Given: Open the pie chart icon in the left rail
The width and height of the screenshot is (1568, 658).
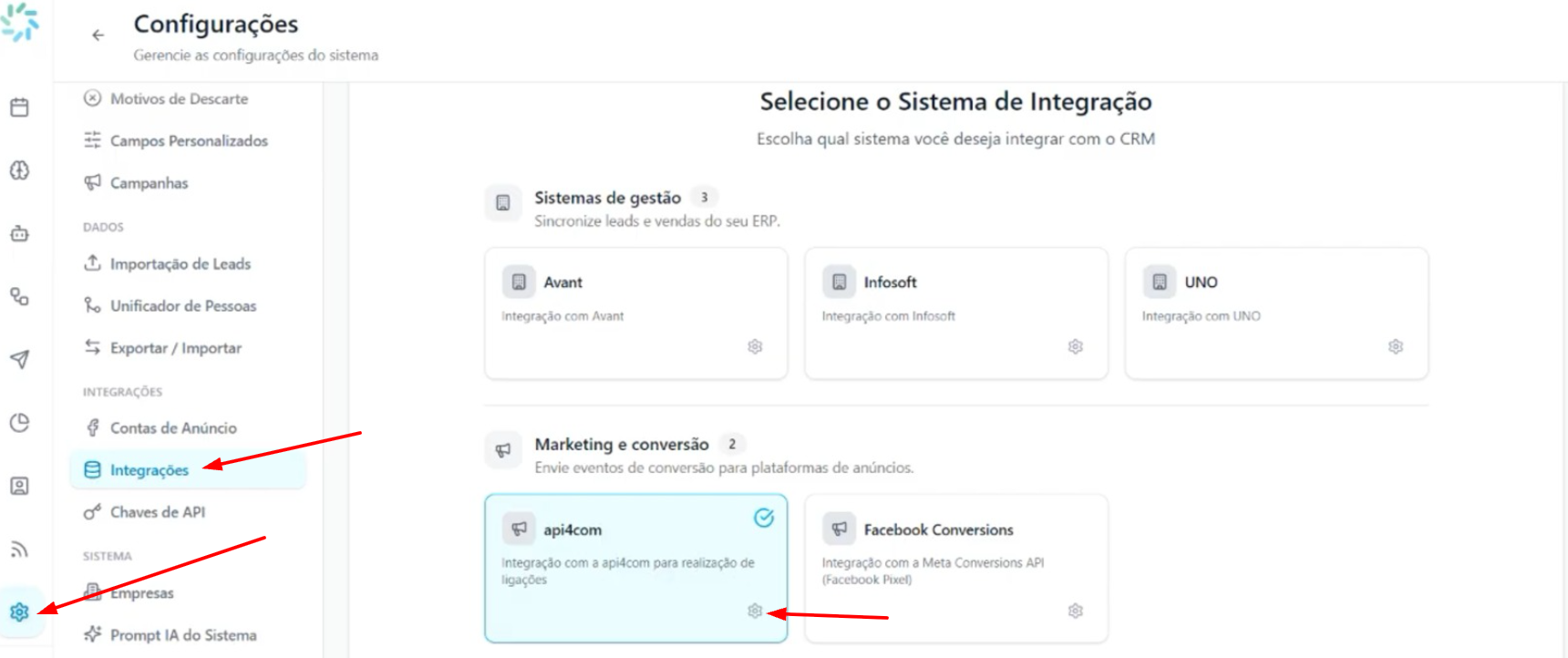Looking at the screenshot, I should [19, 422].
